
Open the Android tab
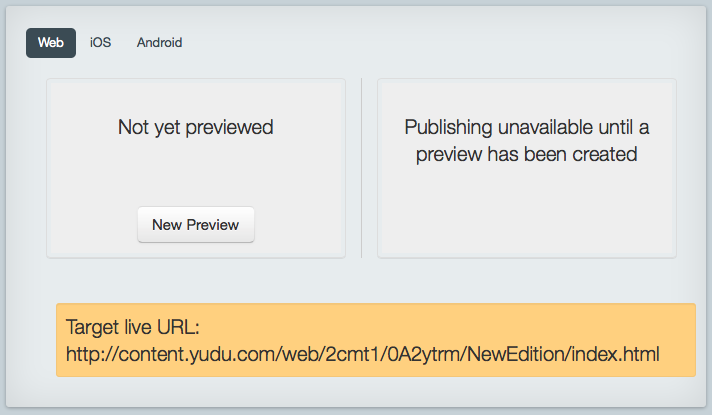pos(159,43)
